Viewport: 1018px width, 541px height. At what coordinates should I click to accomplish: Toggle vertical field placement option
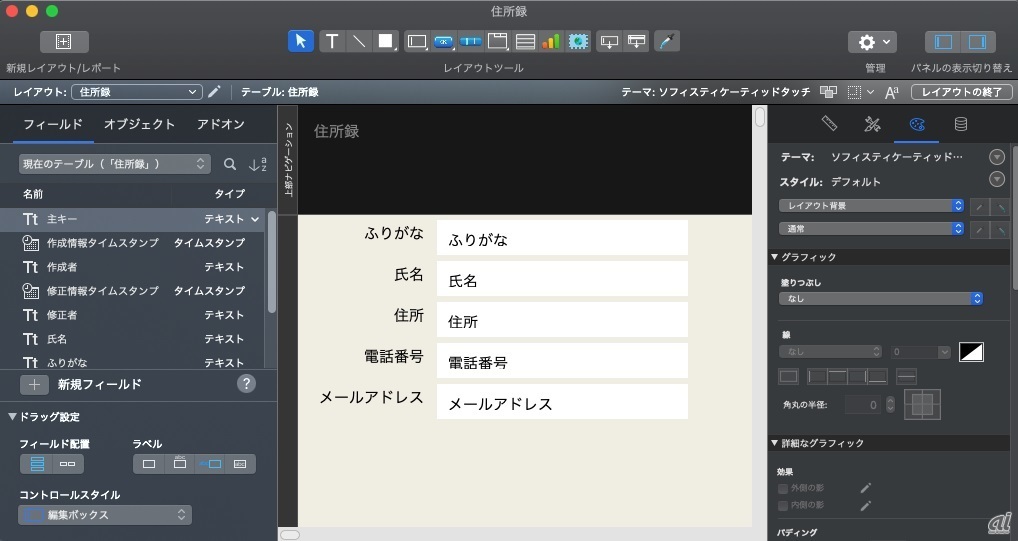(x=38, y=464)
